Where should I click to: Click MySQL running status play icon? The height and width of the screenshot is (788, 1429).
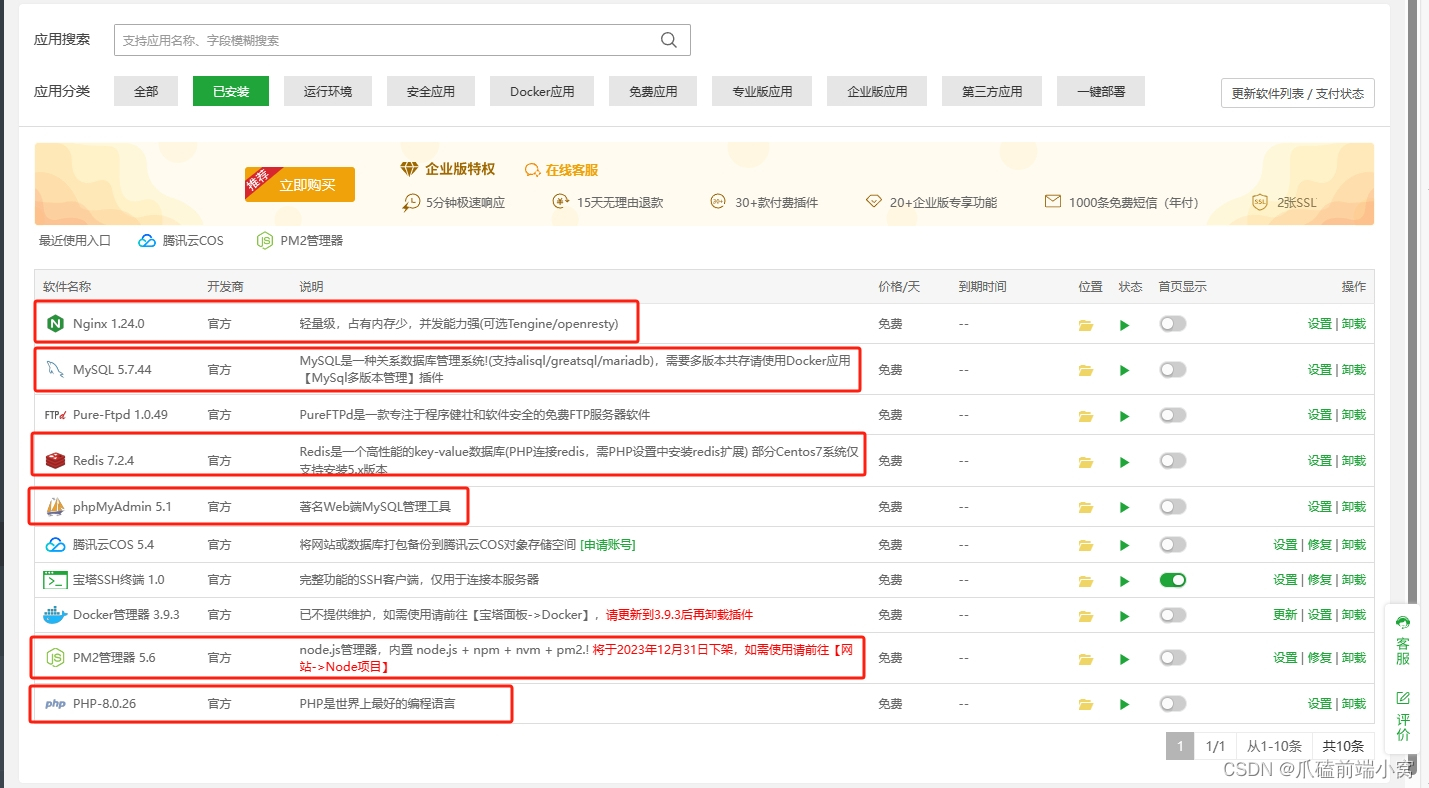pyautogui.click(x=1125, y=370)
